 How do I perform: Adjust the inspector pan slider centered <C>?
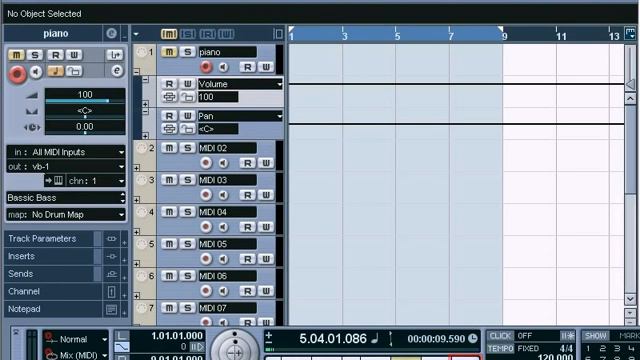tap(85, 111)
